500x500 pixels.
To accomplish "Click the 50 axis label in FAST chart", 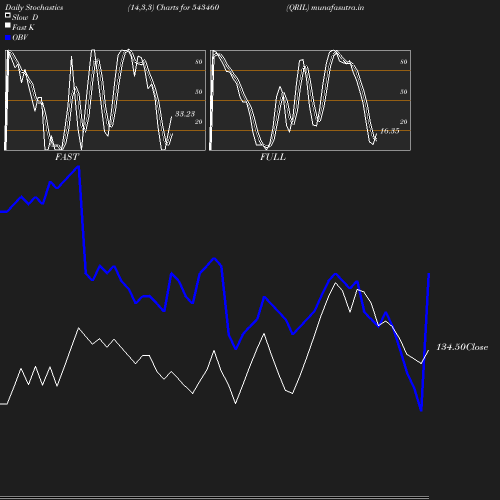I will click(x=199, y=92).
